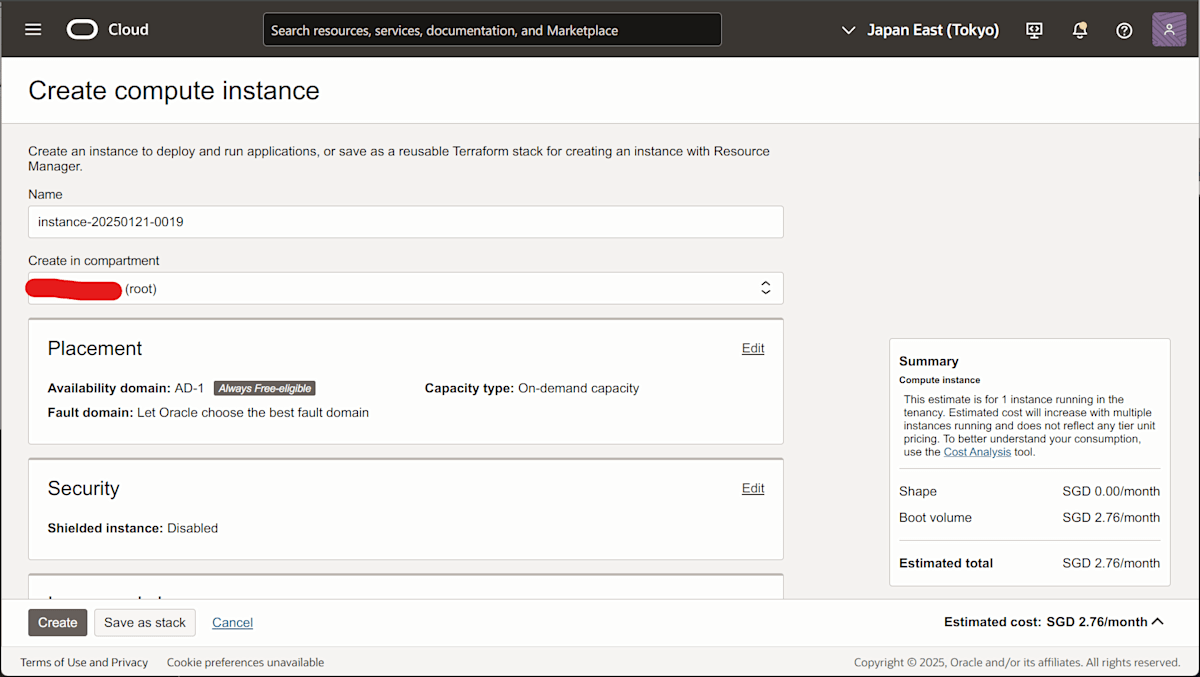The image size is (1200, 677).
Task: Click Save as stack
Action: 145,622
